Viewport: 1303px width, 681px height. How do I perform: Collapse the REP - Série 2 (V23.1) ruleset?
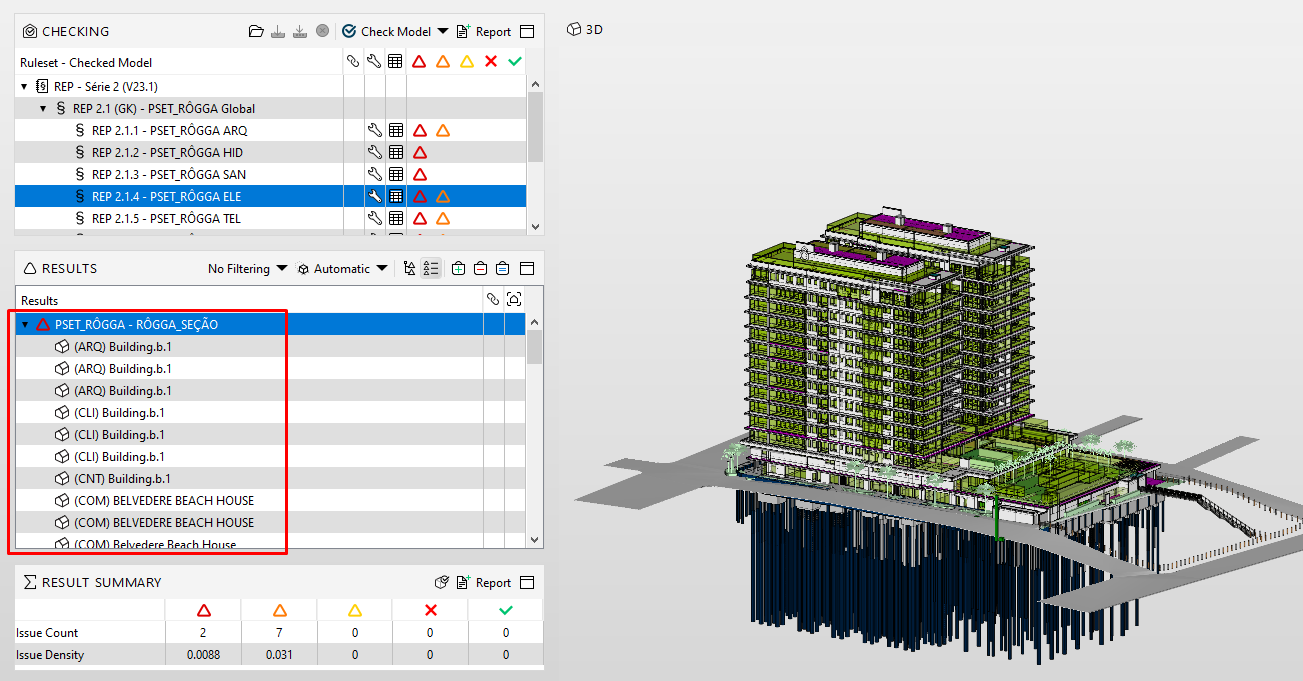coord(24,87)
